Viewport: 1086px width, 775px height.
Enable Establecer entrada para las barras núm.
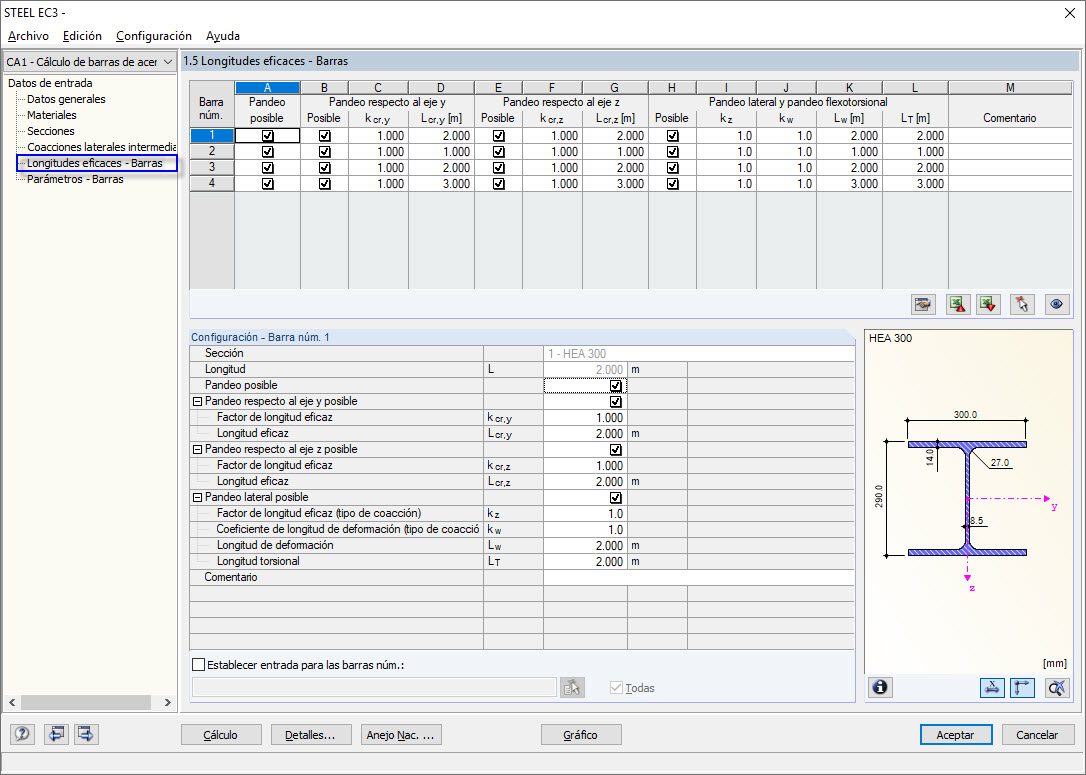pyautogui.click(x=199, y=665)
